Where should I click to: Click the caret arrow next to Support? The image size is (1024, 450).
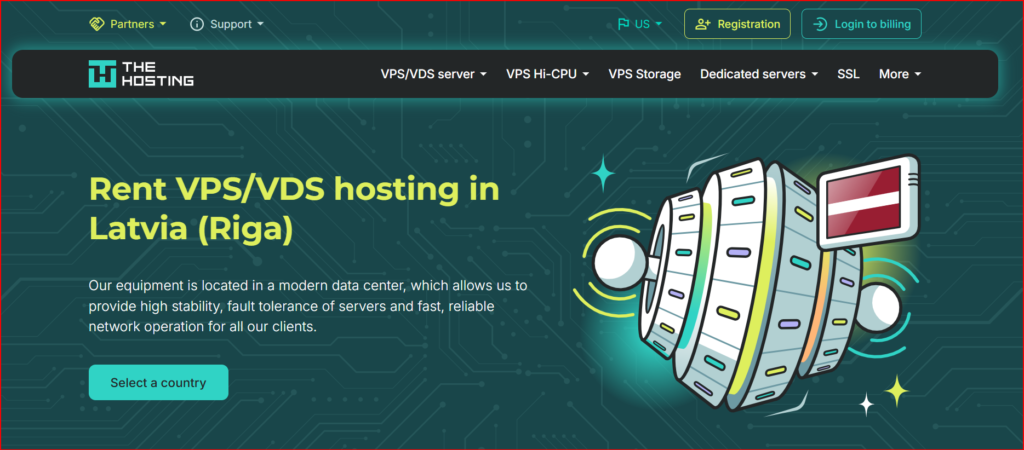[260, 24]
